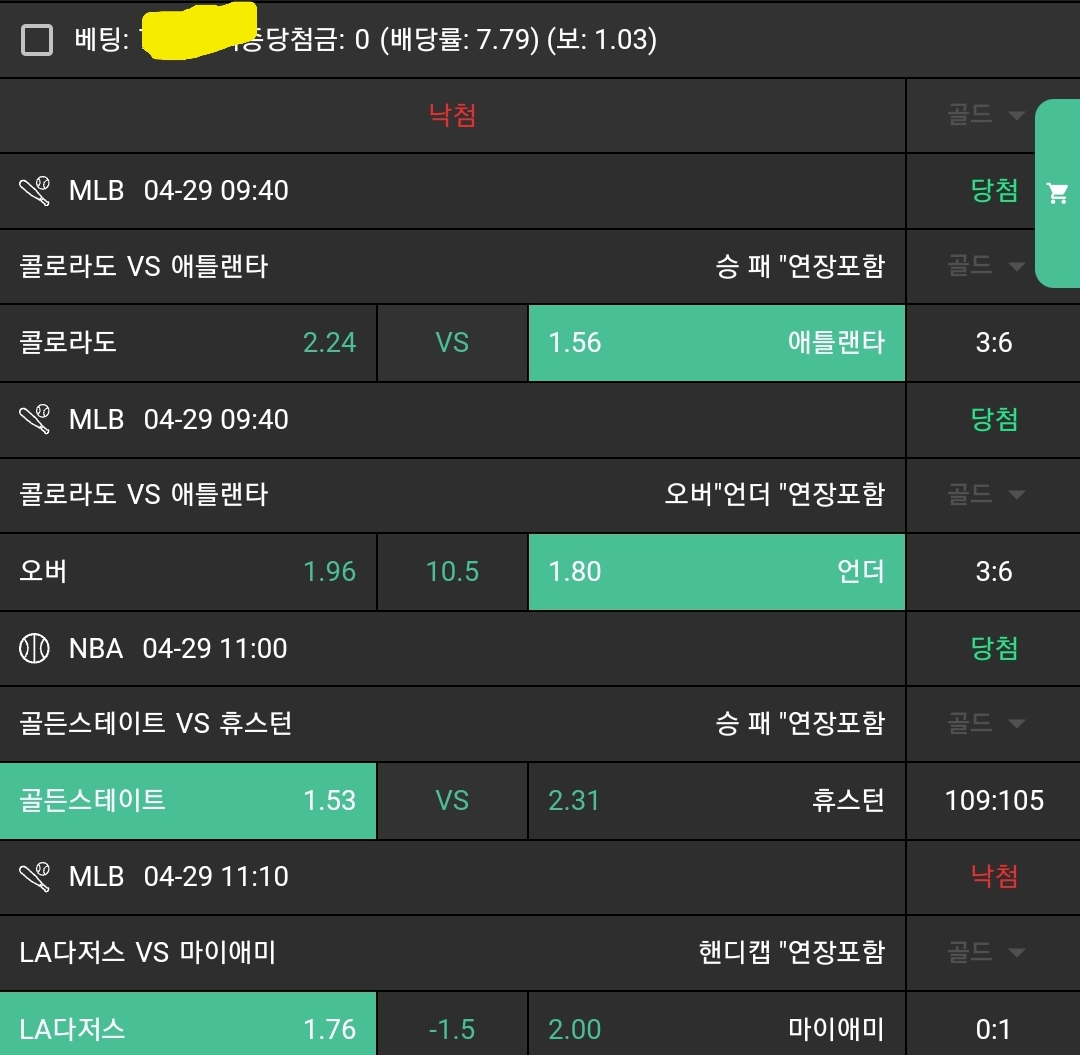Click the shopping cart icon
The image size is (1080, 1055).
pyautogui.click(x=1057, y=193)
